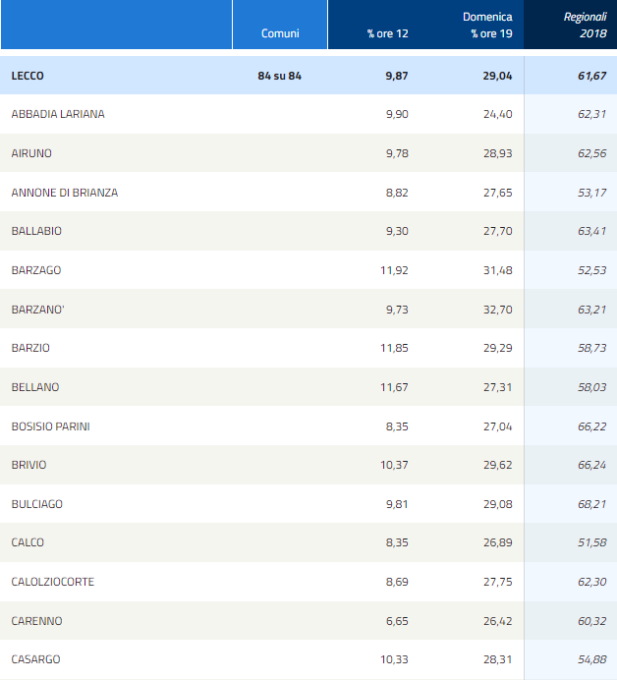
Task: Click the LECCO province row name
Action: 28,76
